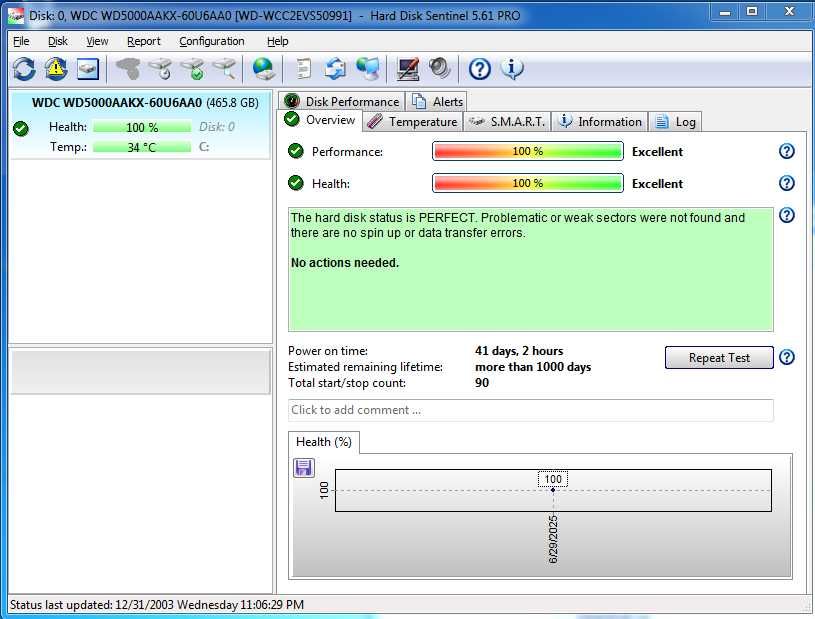This screenshot has width=815, height=619.
Task: Minimize the Hard Disk Sentinel window
Action: [x=725, y=12]
